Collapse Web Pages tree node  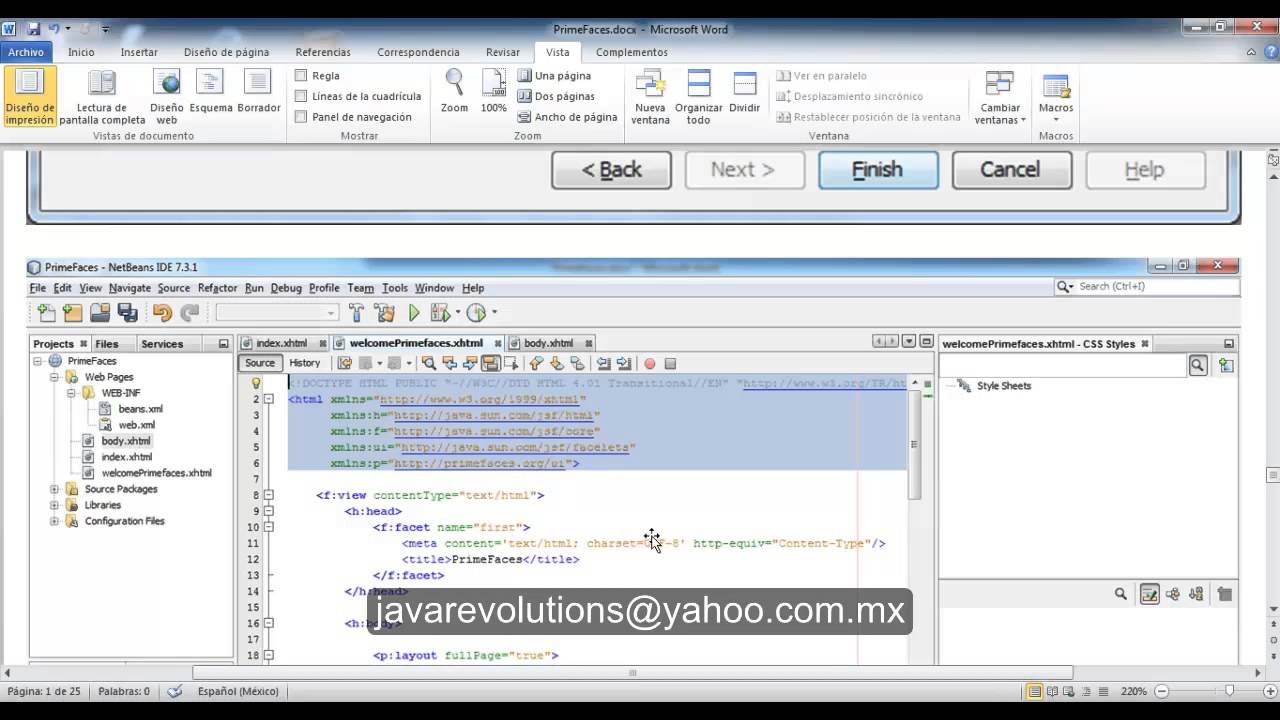point(54,377)
